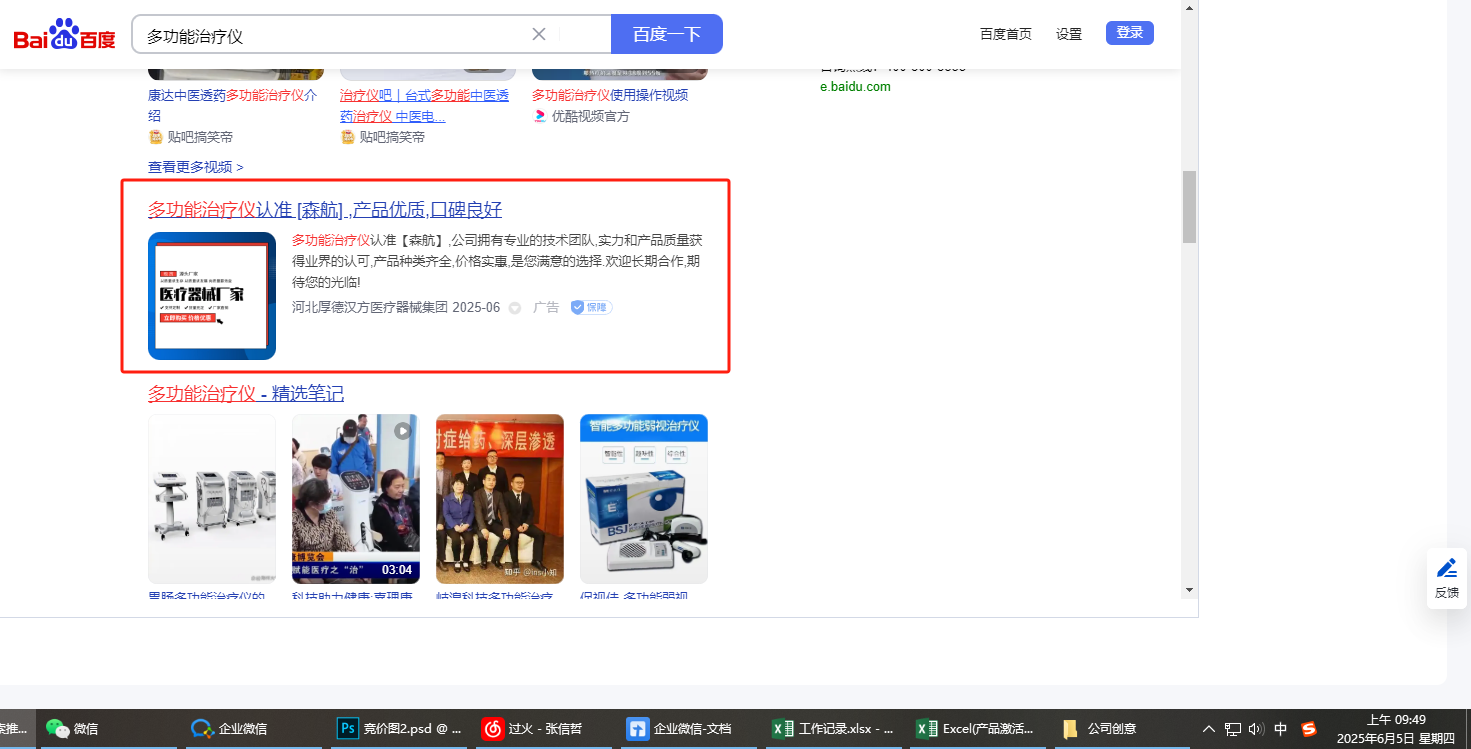Click the 保障 shield badge
Image resolution: width=1471 pixels, height=749 pixels.
pos(591,307)
